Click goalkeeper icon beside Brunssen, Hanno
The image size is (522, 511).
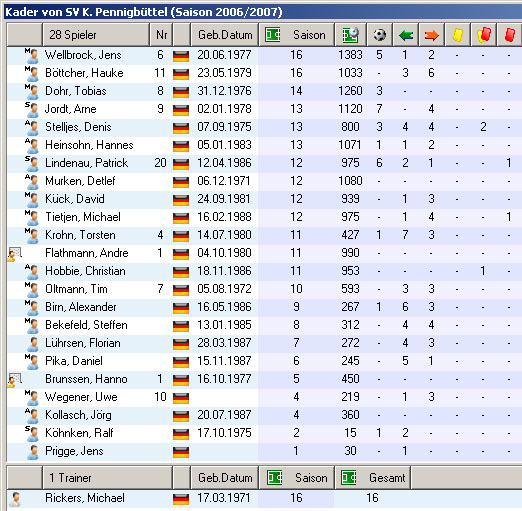(x=14, y=379)
